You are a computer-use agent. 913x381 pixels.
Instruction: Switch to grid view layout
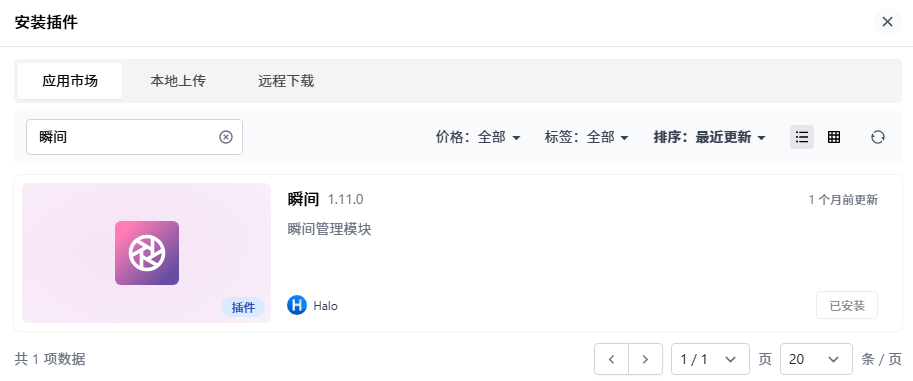point(834,137)
